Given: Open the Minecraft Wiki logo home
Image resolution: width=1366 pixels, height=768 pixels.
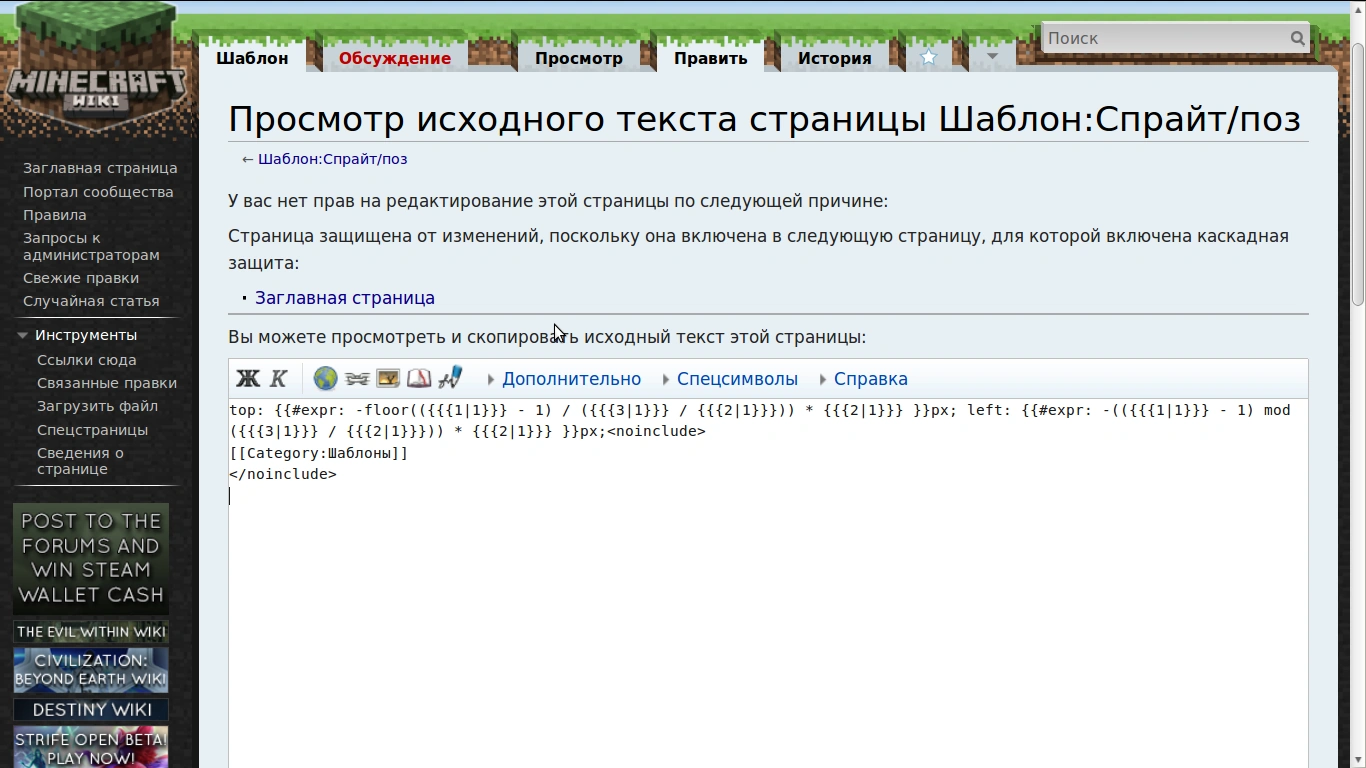Looking at the screenshot, I should tap(96, 70).
